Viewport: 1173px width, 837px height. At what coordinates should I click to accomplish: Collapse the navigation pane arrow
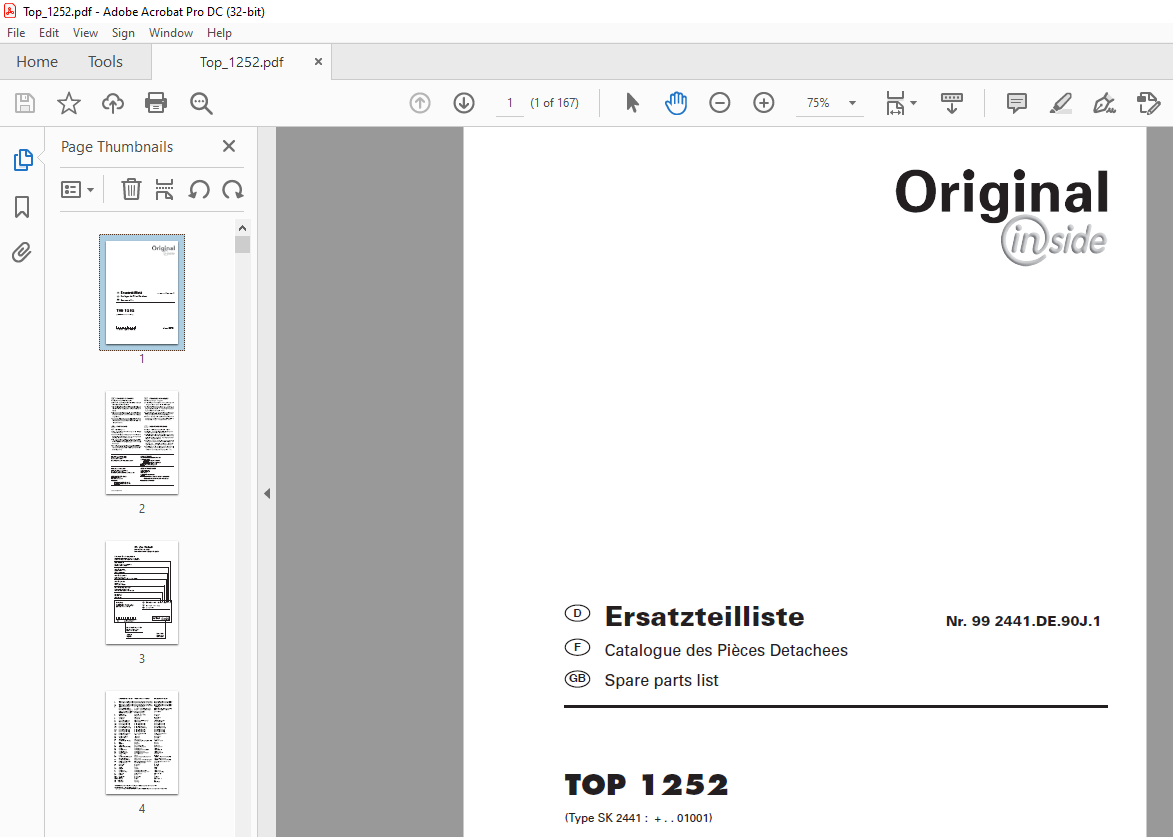pos(267,494)
